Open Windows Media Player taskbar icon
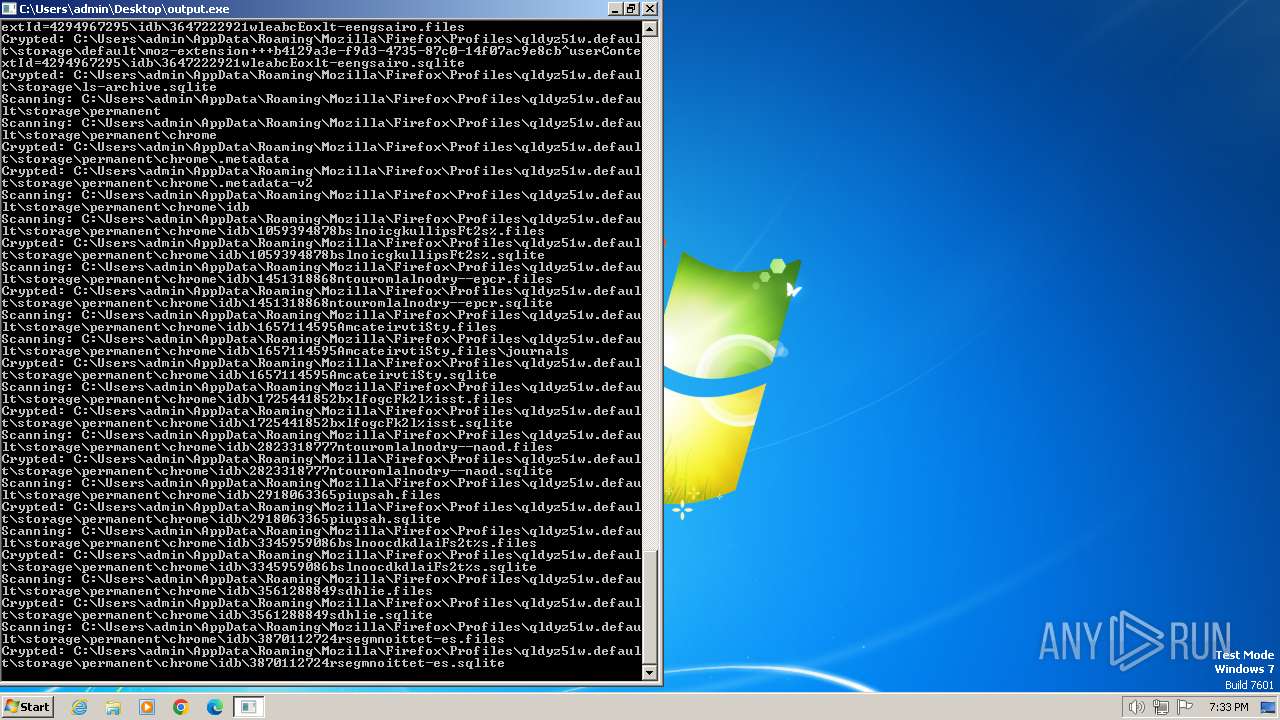This screenshot has height=720, width=1280. pos(147,707)
